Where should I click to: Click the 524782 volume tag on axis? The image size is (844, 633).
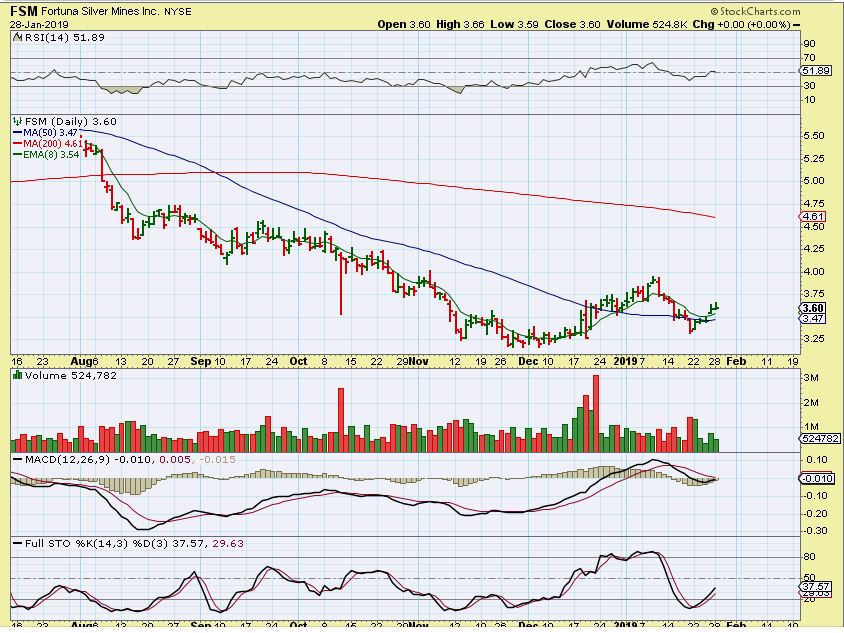[x=820, y=438]
